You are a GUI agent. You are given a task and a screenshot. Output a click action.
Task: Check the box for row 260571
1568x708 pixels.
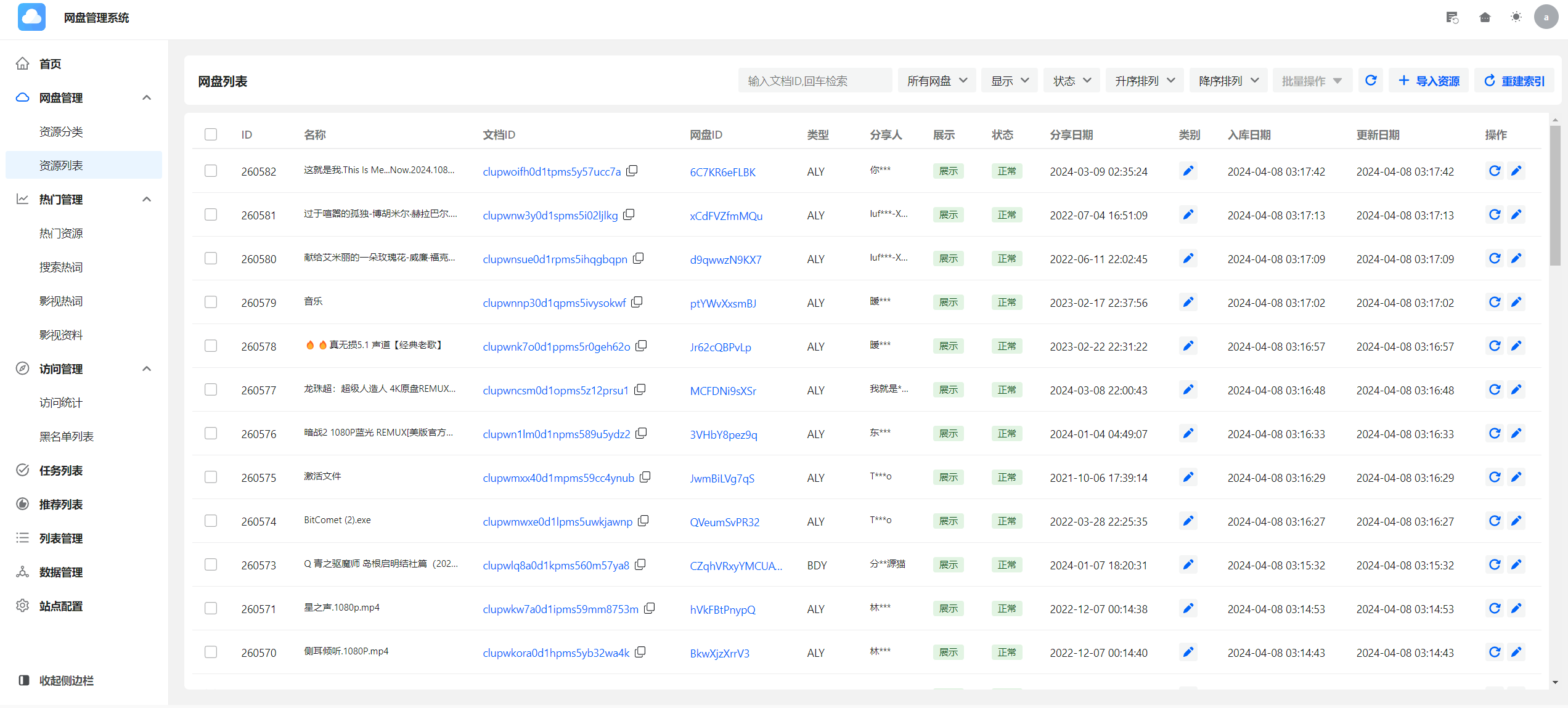[x=211, y=608]
